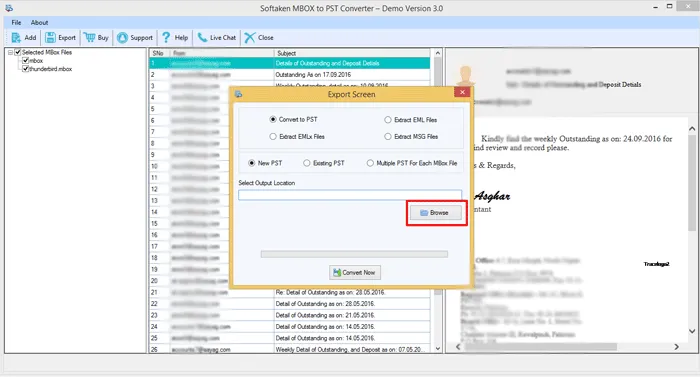Image resolution: width=700 pixels, height=377 pixels.
Task: Select row 25 'Detail of Outstanding as on: 14.05.2016.'
Action: click(x=290, y=338)
